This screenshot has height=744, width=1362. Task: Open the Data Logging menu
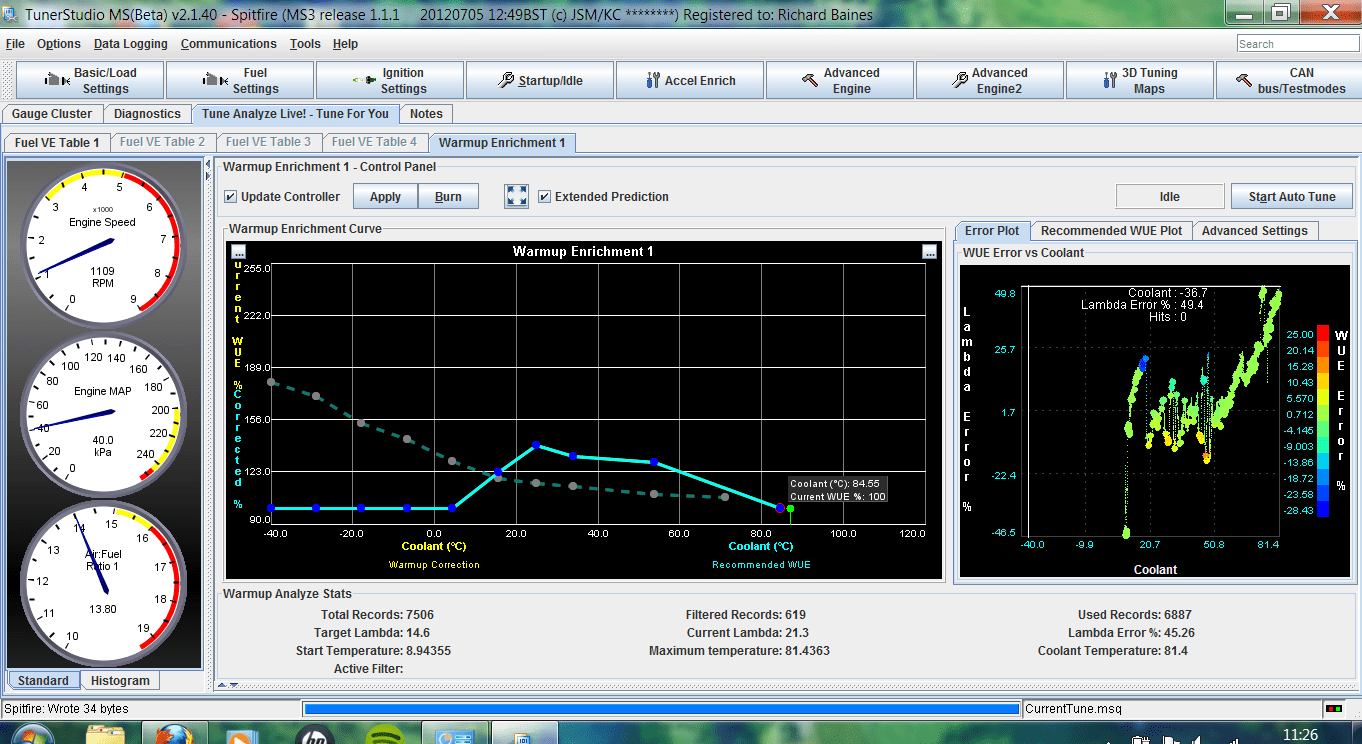coord(131,44)
